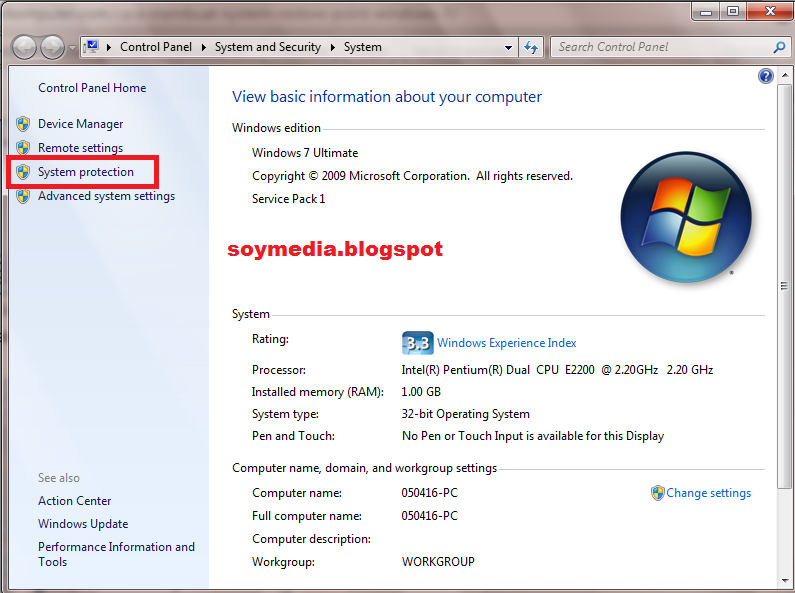Image resolution: width=795 pixels, height=593 pixels.
Task: Click the Refresh button in address bar
Action: click(531, 48)
